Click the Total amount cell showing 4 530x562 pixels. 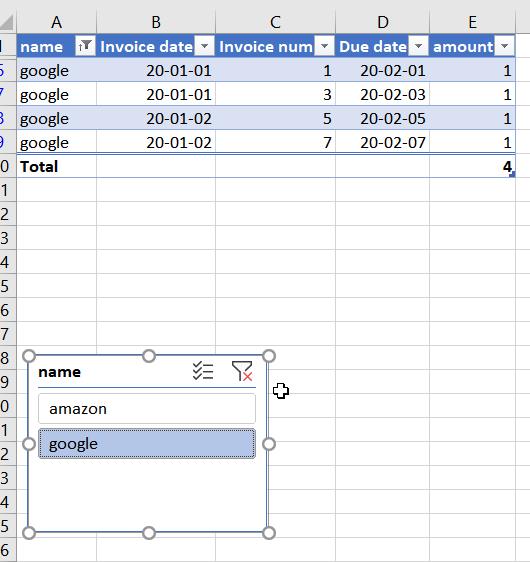tap(472, 166)
